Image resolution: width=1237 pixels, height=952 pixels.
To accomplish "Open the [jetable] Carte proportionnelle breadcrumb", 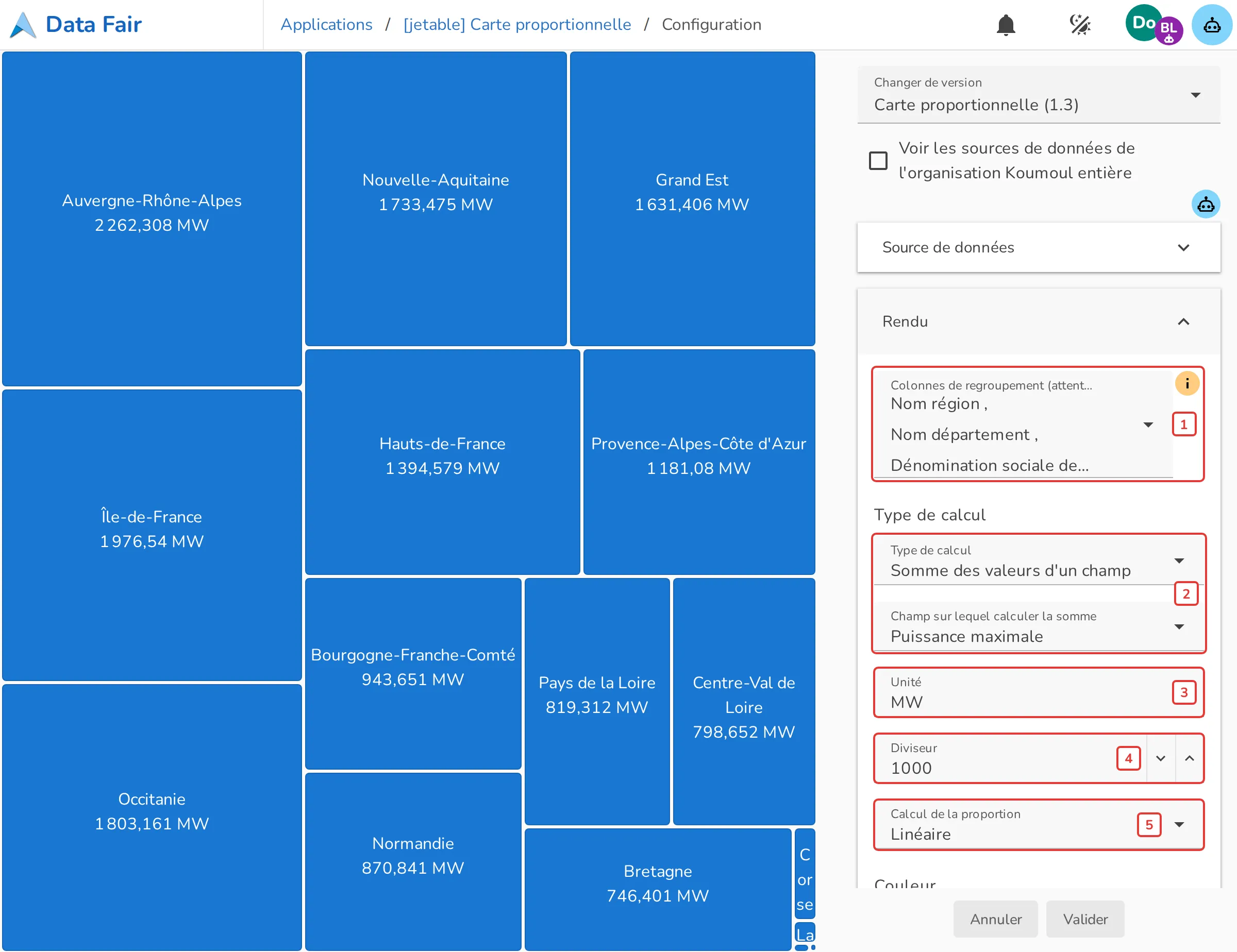I will (x=516, y=24).
